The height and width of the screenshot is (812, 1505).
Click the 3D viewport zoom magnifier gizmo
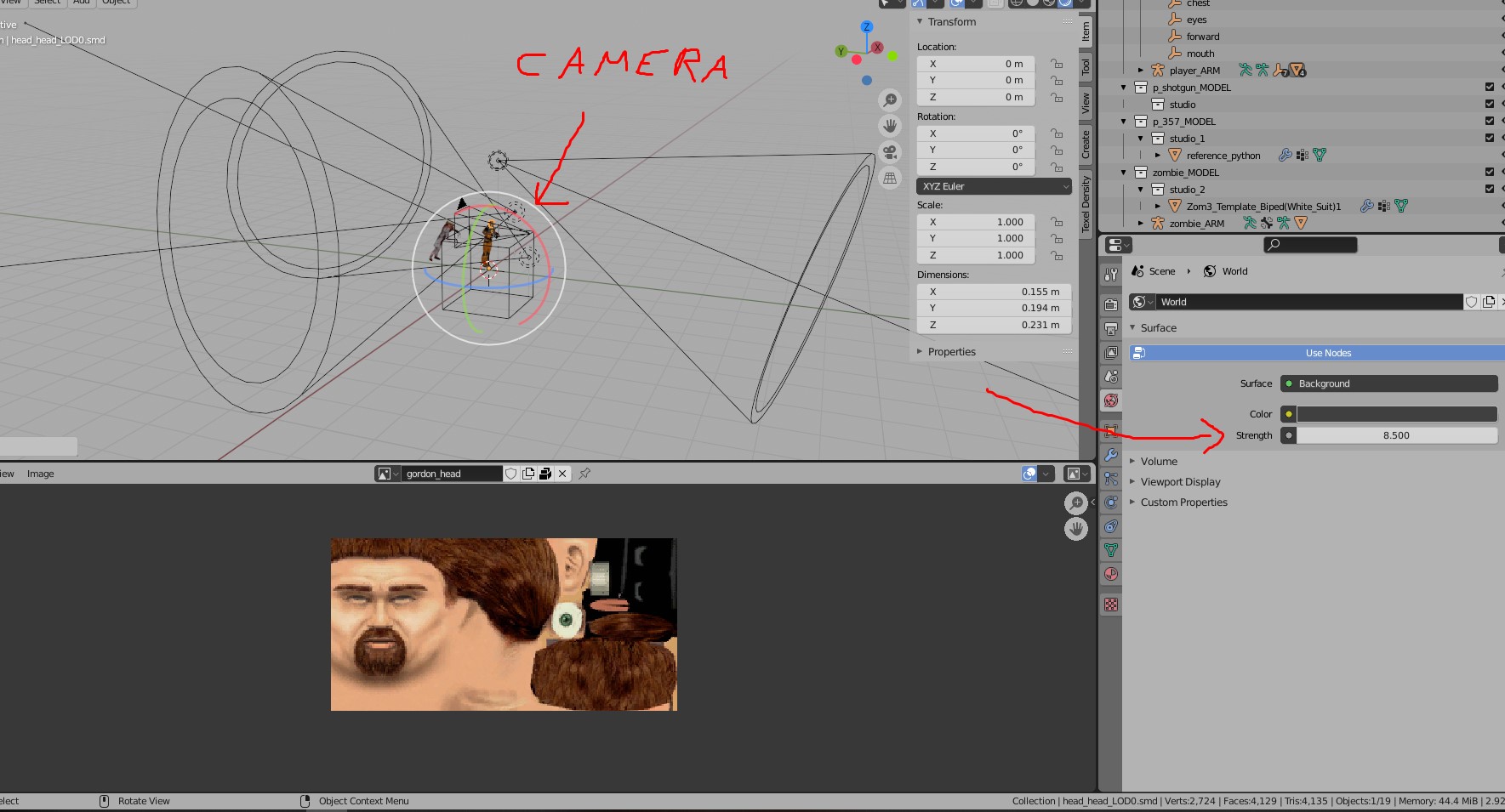pos(890,100)
